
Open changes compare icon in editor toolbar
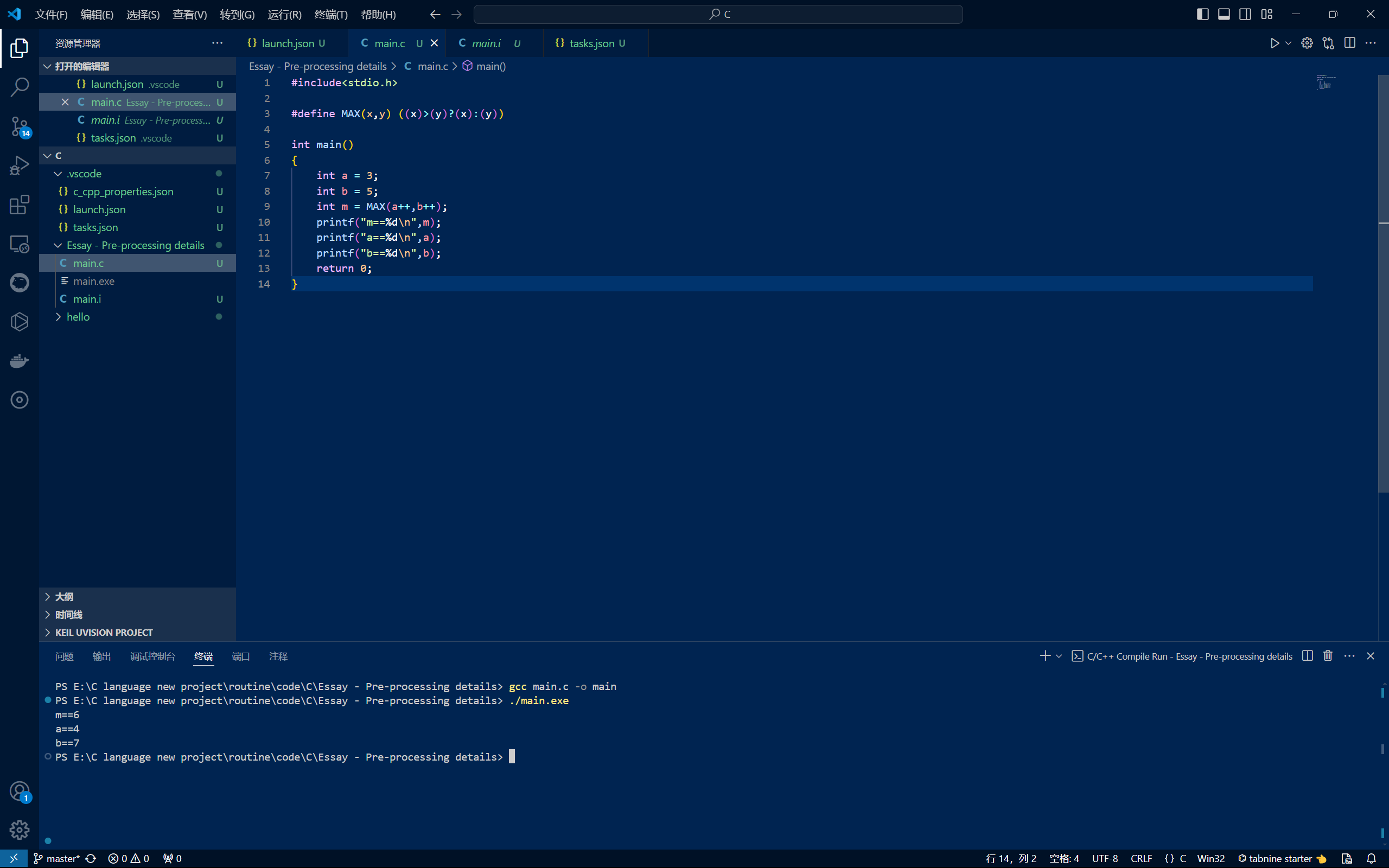1328,43
